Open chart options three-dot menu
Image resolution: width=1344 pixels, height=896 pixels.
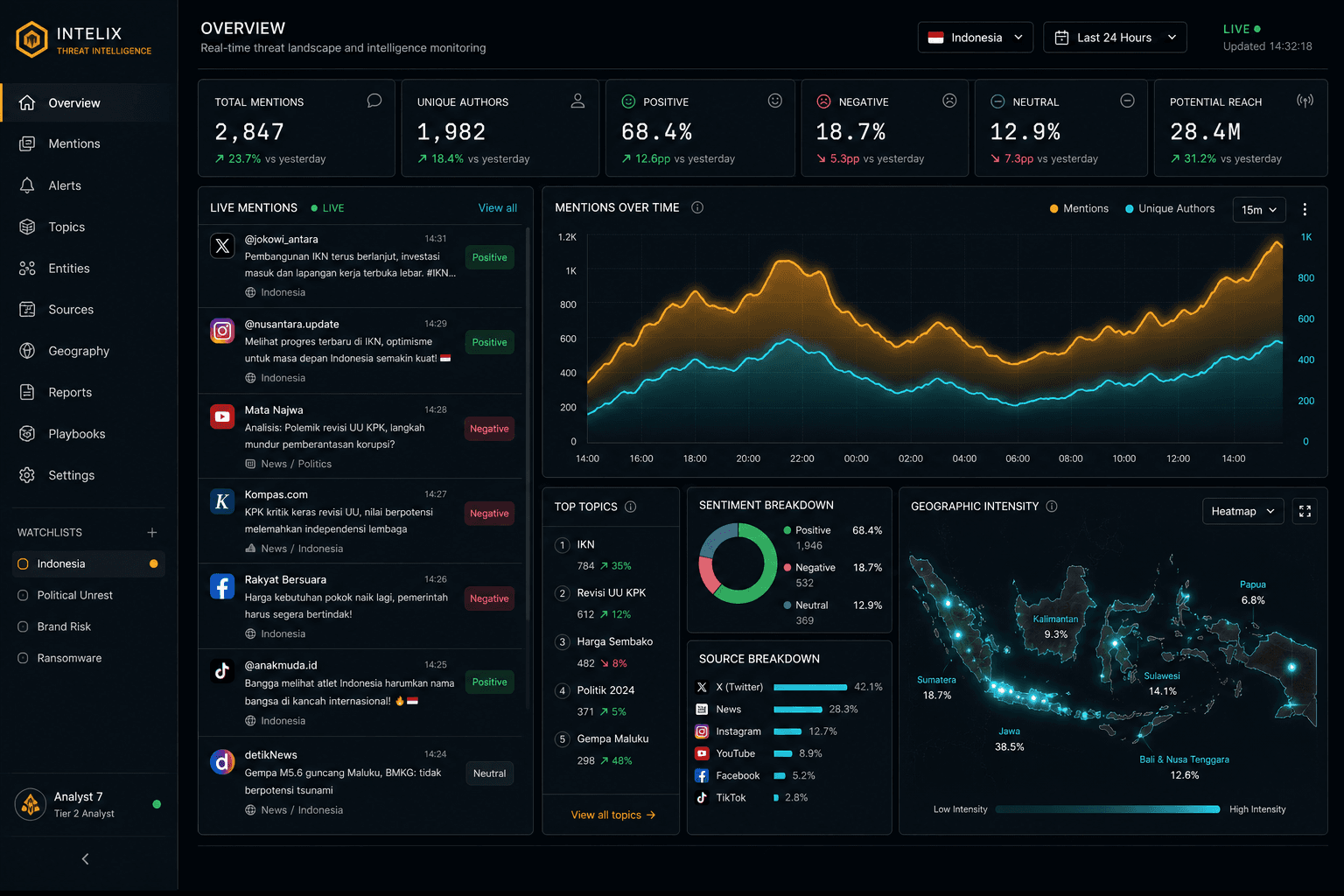1305,209
